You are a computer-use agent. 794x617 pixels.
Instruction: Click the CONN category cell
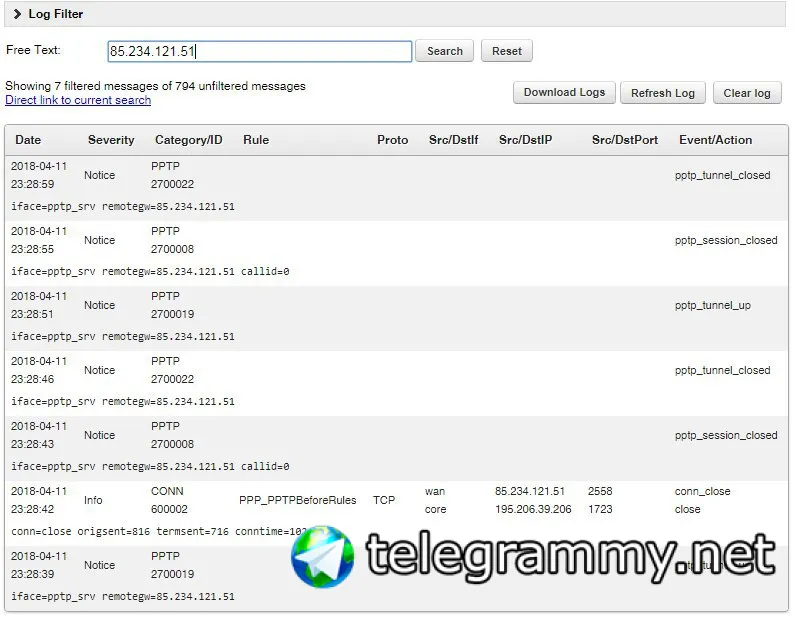click(167, 491)
